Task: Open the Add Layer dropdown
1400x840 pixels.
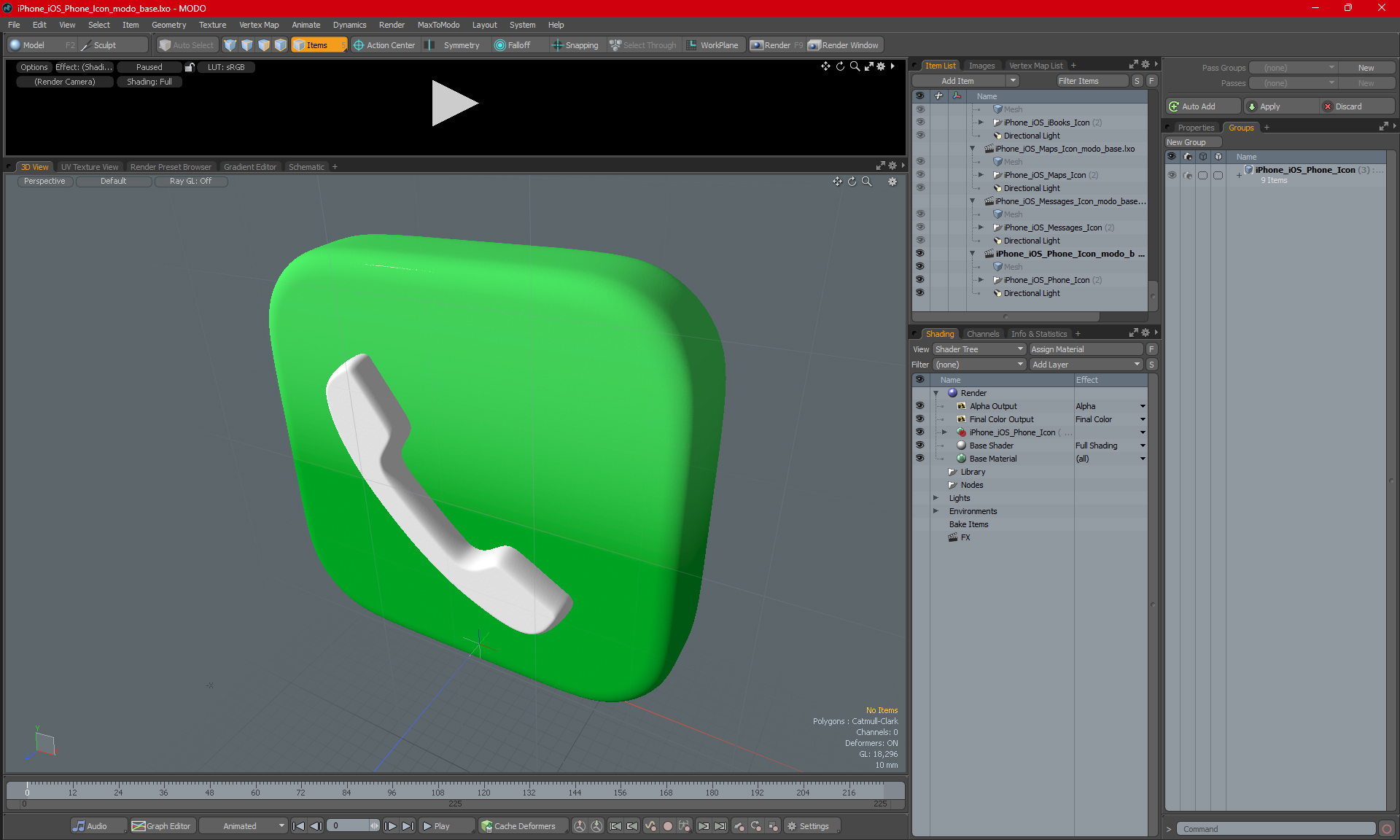Action: click(x=1086, y=365)
